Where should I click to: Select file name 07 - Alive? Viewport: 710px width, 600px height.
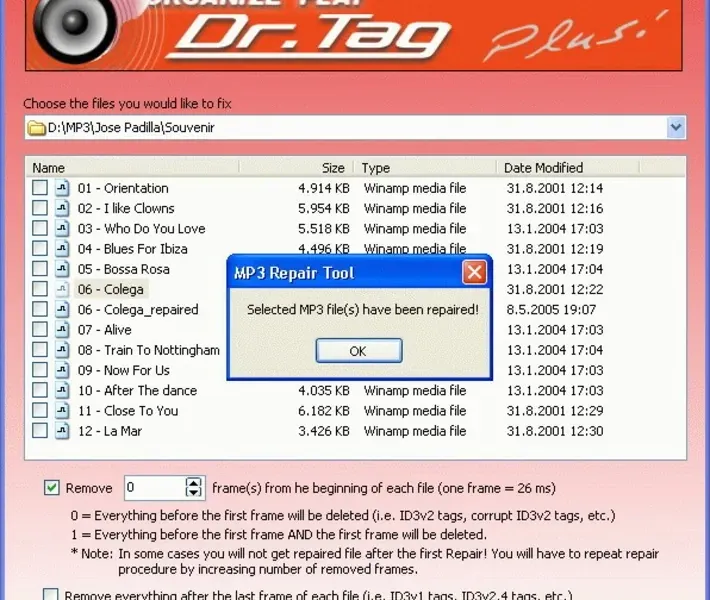click(x=104, y=330)
